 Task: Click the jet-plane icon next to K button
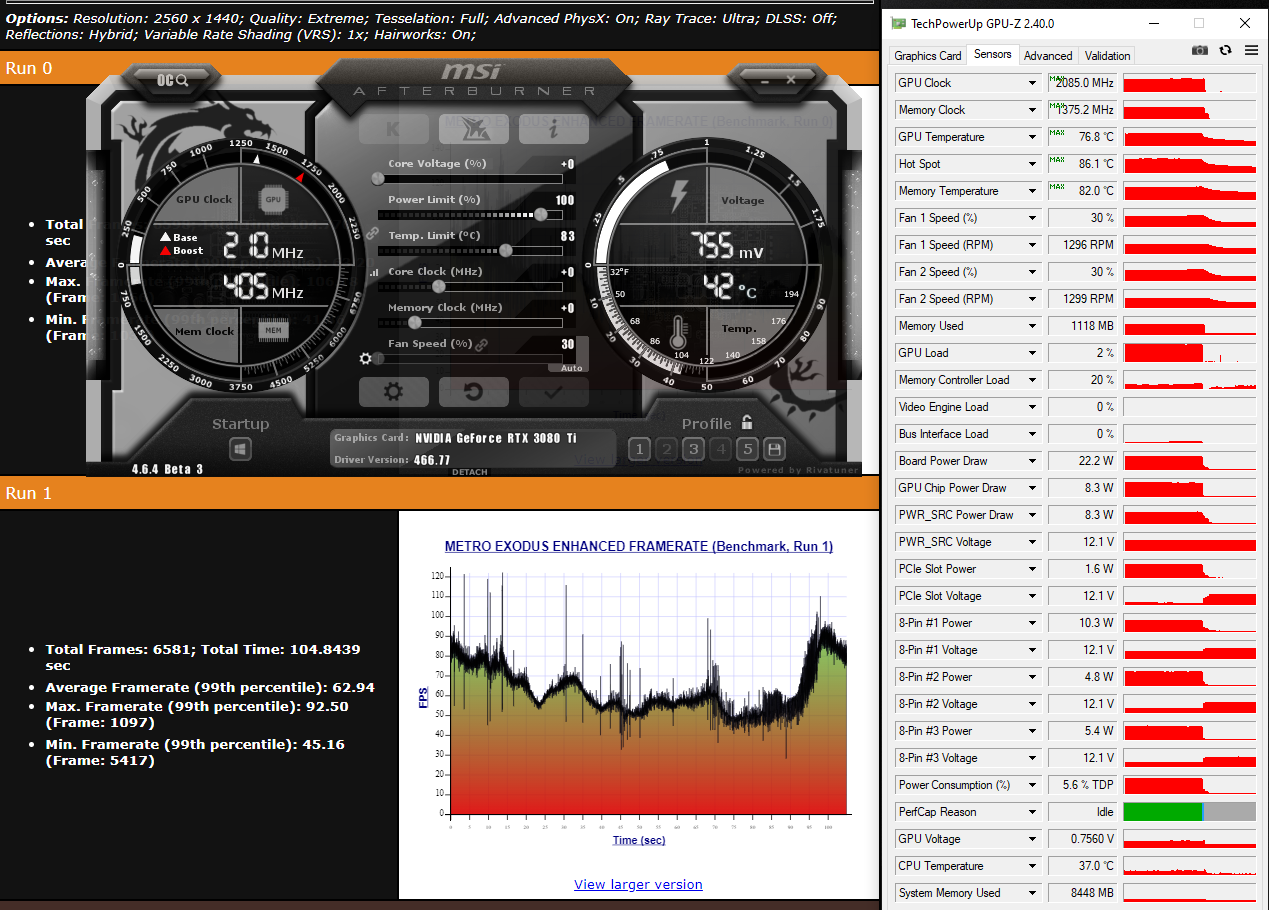[473, 128]
